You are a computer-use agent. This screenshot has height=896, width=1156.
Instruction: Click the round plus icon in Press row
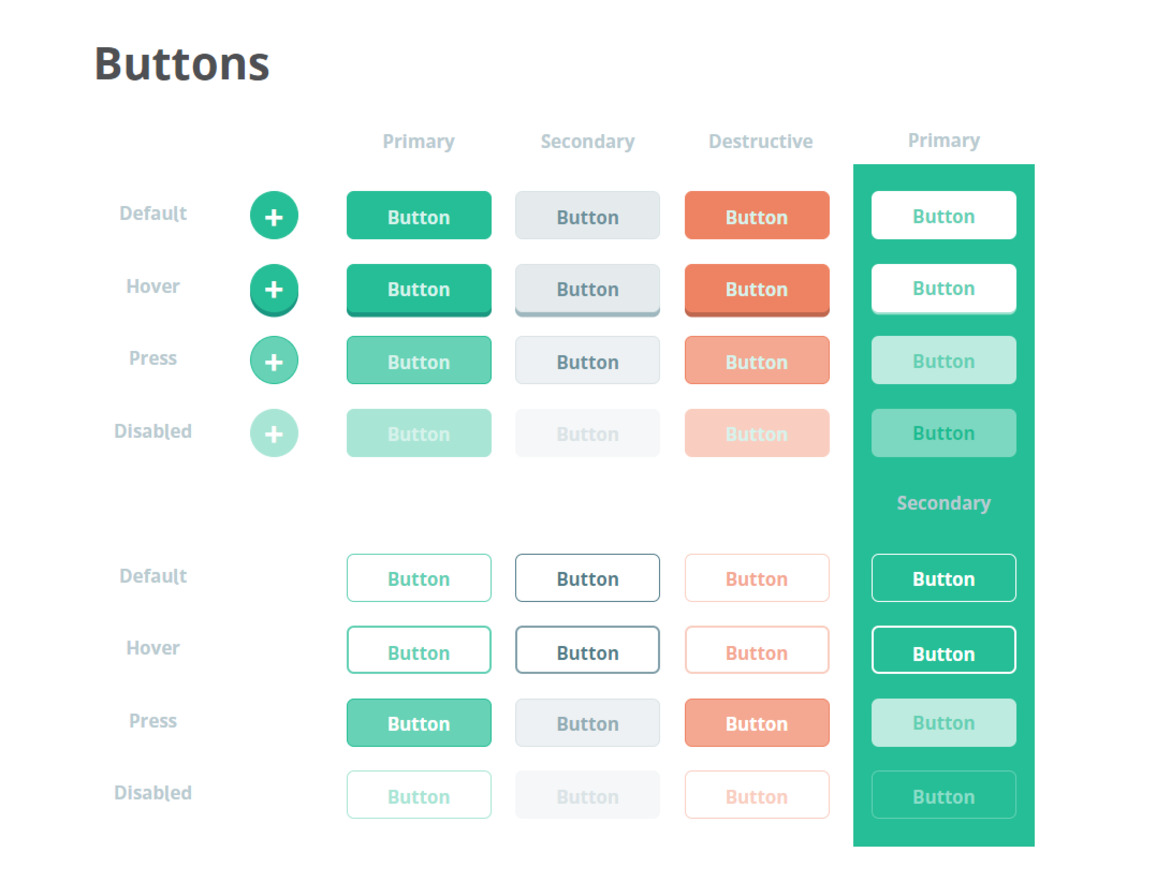tap(274, 361)
